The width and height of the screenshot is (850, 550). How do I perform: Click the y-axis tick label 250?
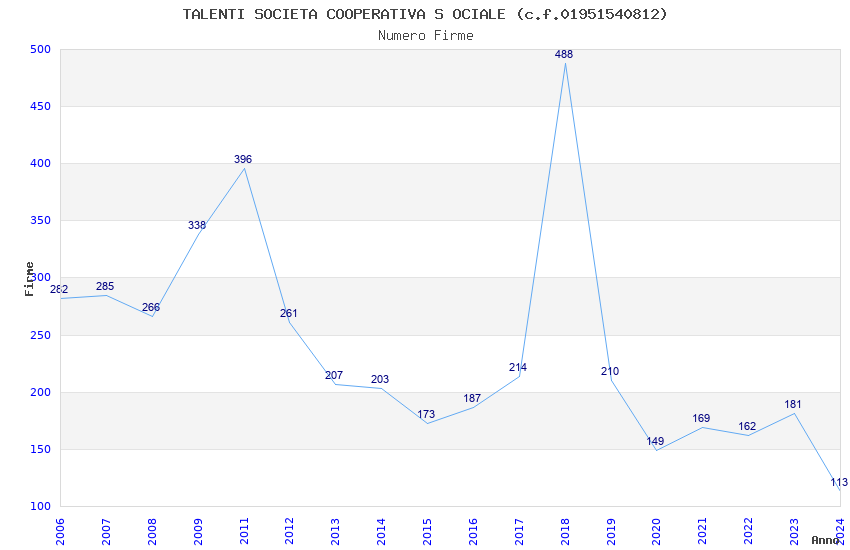(41, 335)
